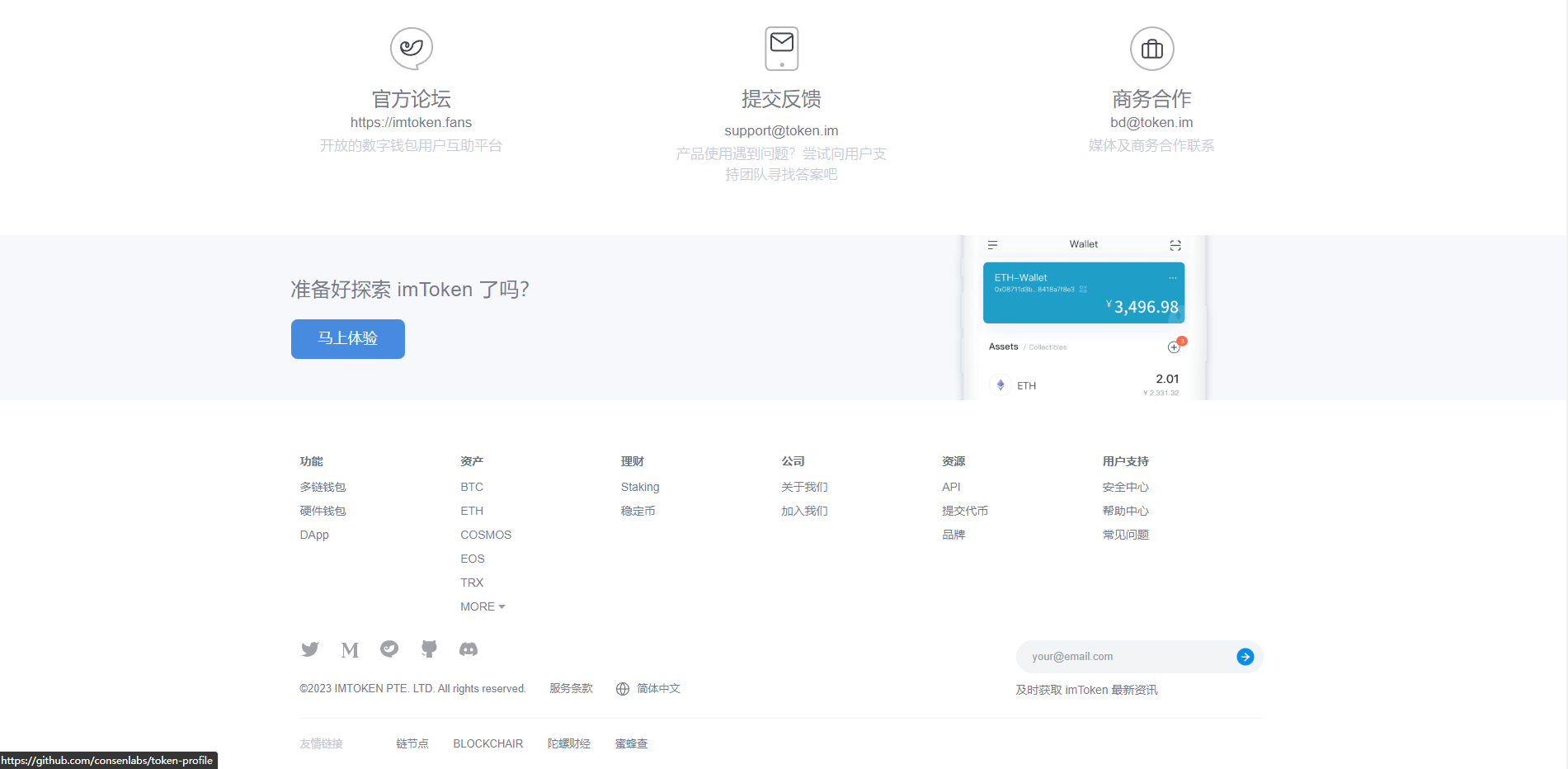Open the Twitter social icon
Viewport: 1568px width, 769px height.
click(x=310, y=649)
